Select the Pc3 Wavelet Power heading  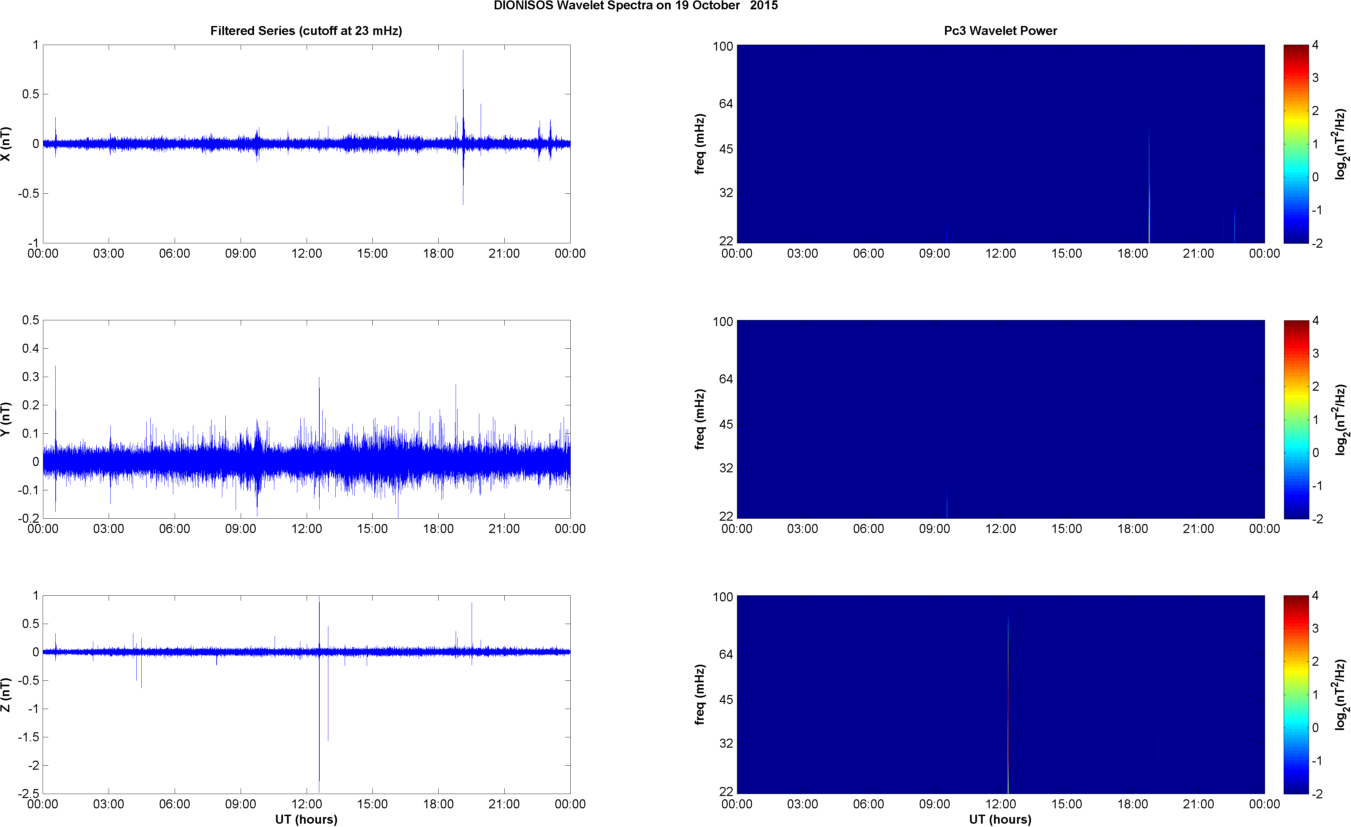tap(1000, 31)
